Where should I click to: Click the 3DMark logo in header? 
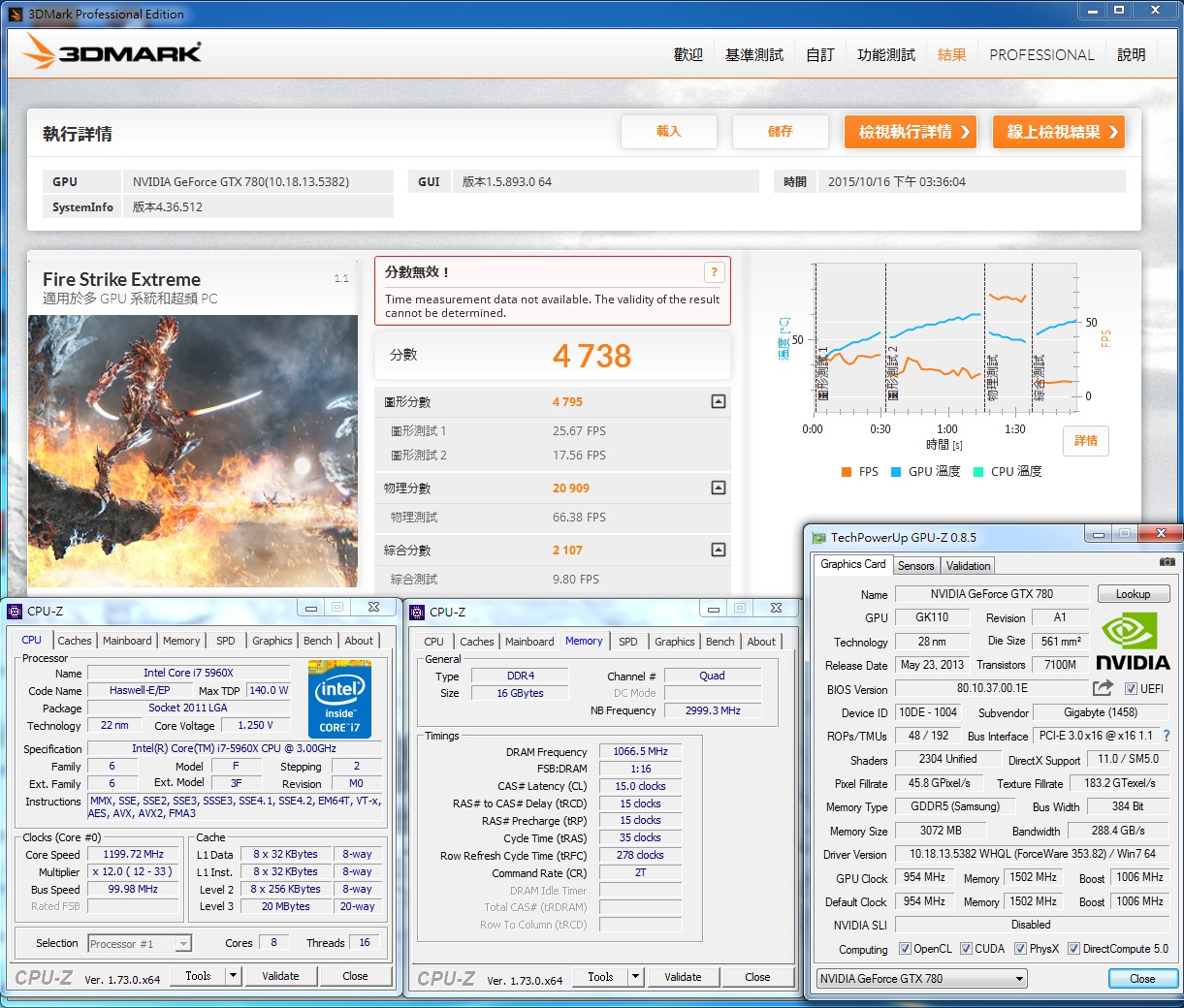tap(112, 52)
